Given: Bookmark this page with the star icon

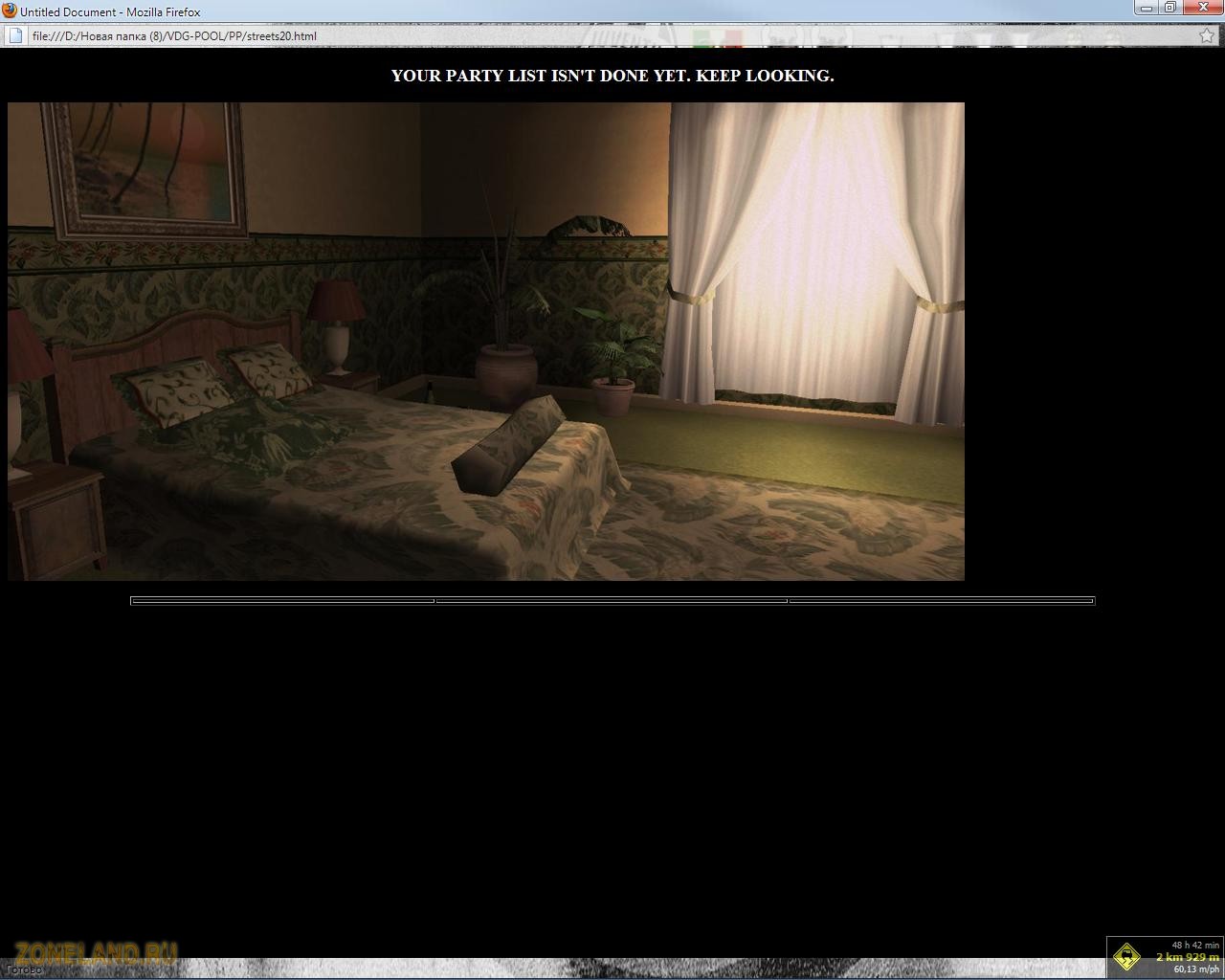Looking at the screenshot, I should 1207,35.
